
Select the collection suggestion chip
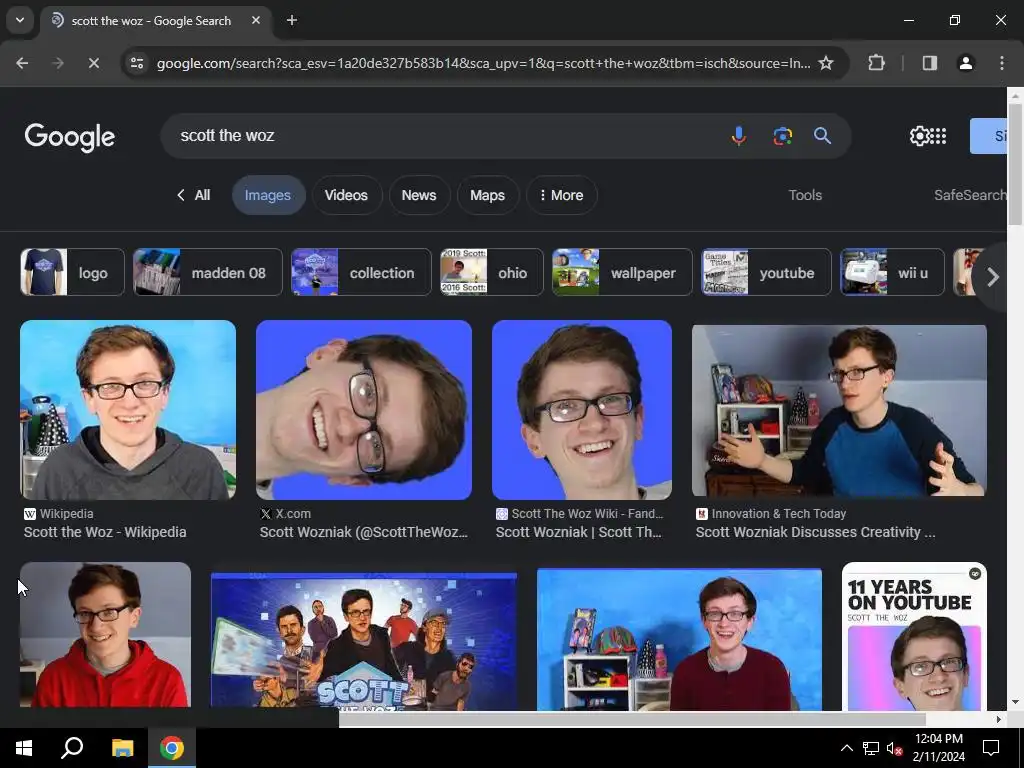point(361,272)
